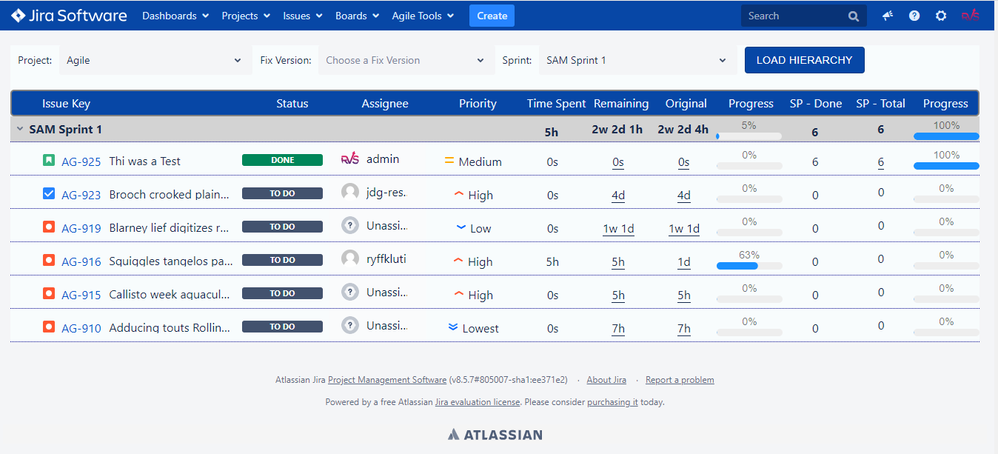Image resolution: width=998 pixels, height=454 pixels.
Task: Click the 7h remaining estimate for AG-910
Action: (618, 329)
